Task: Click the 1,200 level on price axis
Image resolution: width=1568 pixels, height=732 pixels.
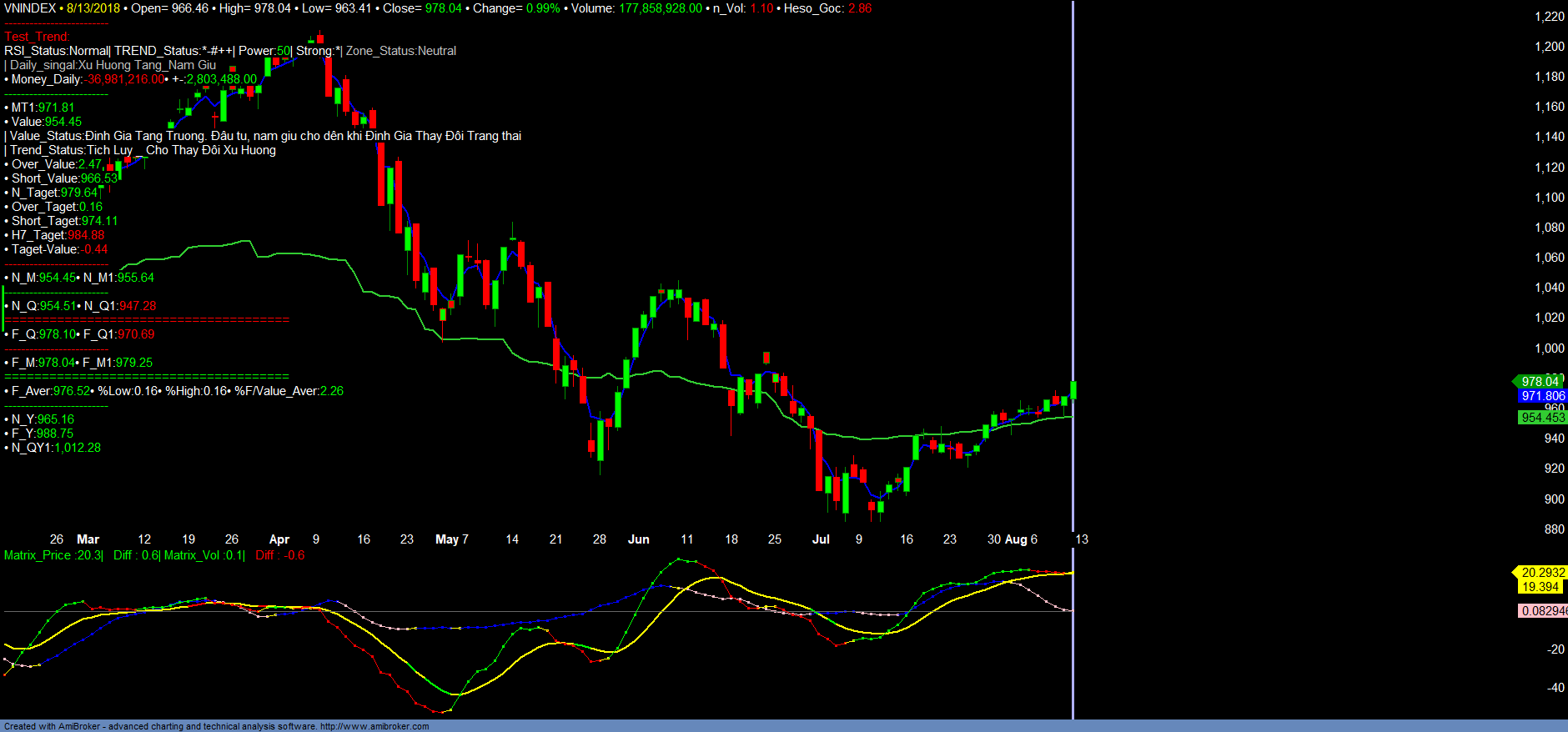Action: click(1549, 47)
